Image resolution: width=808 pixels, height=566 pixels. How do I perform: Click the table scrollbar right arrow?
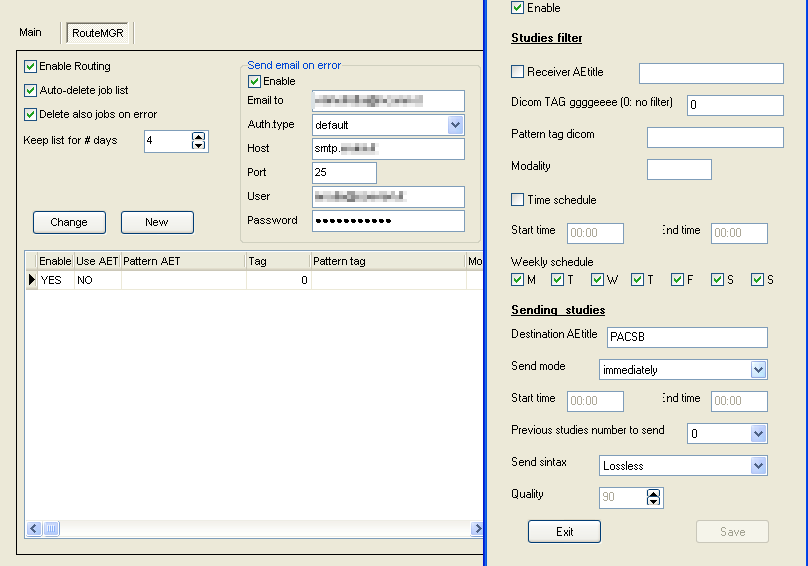477,528
